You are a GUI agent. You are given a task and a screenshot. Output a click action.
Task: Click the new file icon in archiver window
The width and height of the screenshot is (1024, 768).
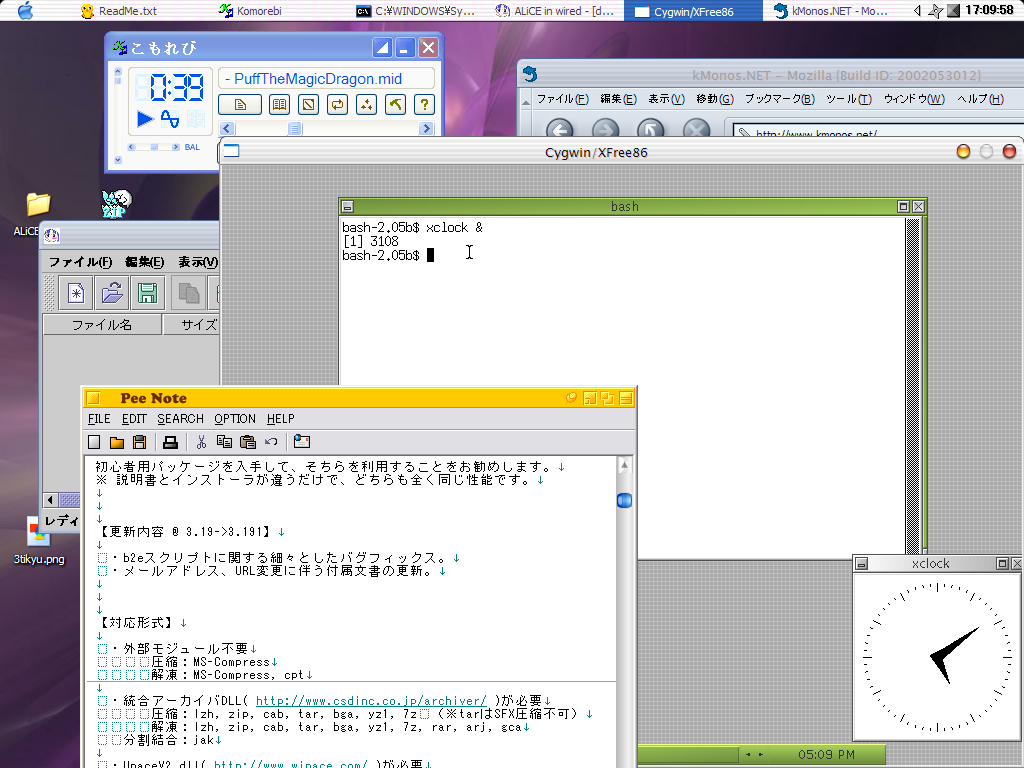(76, 293)
